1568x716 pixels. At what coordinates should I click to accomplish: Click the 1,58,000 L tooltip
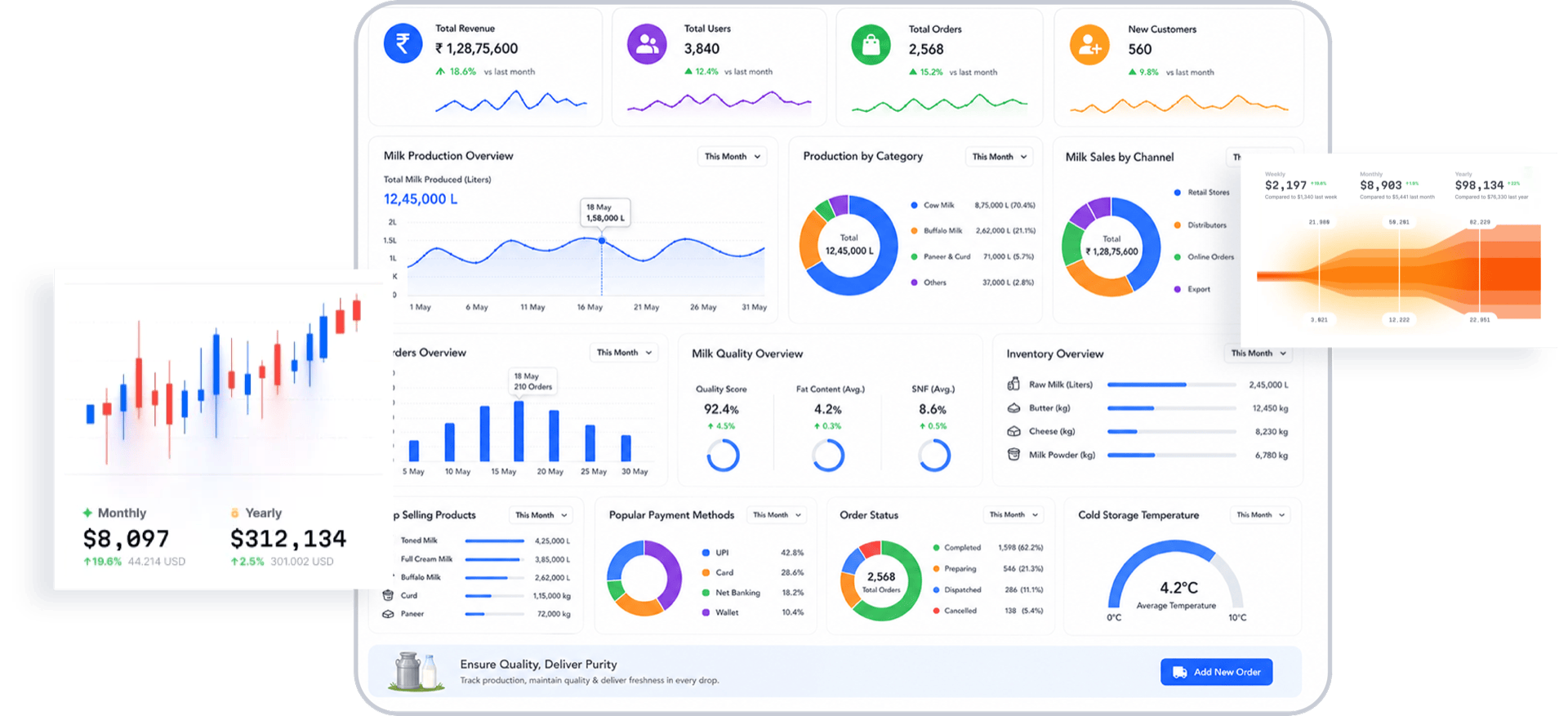pos(605,213)
